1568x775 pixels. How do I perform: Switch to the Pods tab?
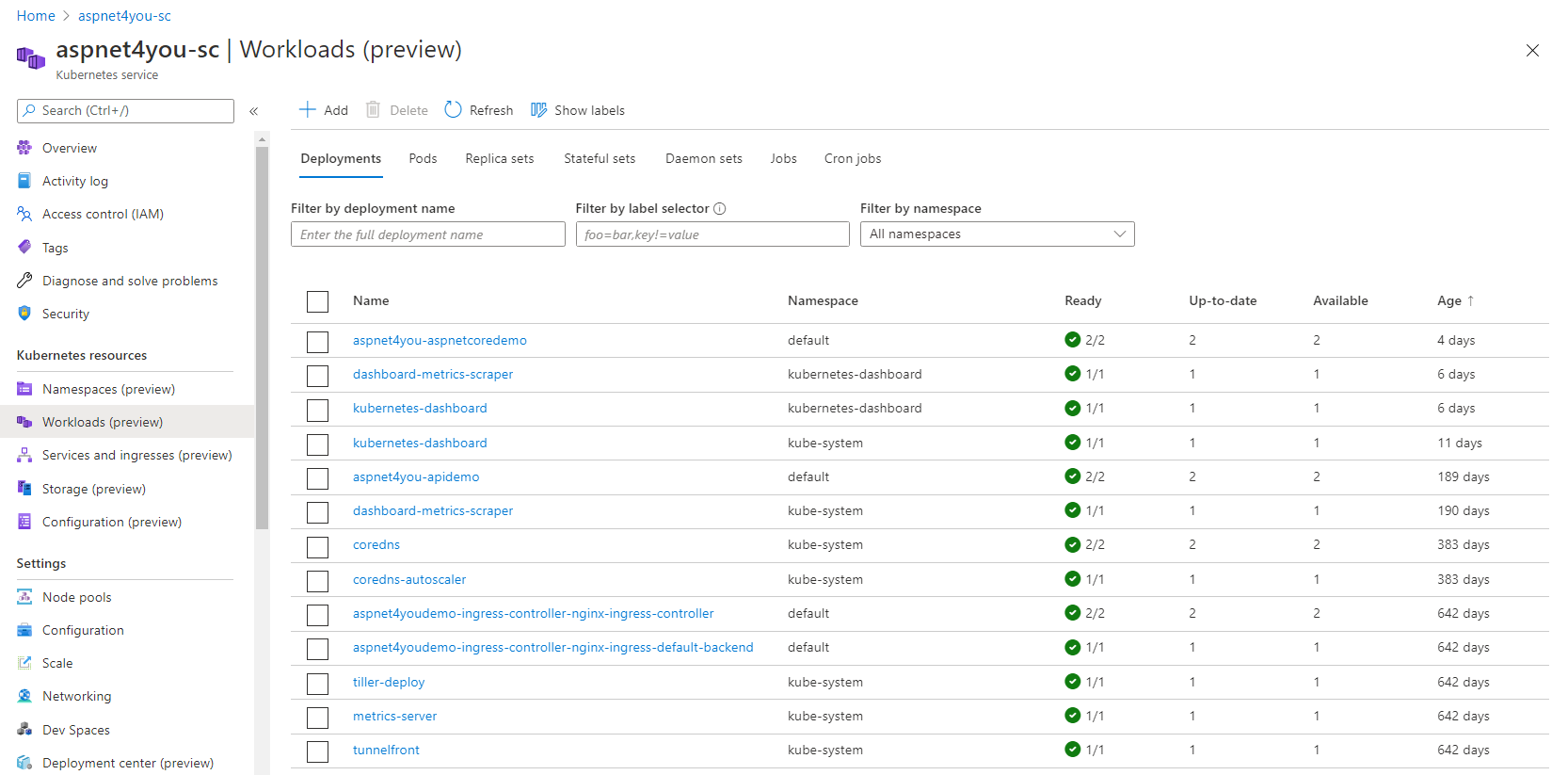click(x=423, y=158)
